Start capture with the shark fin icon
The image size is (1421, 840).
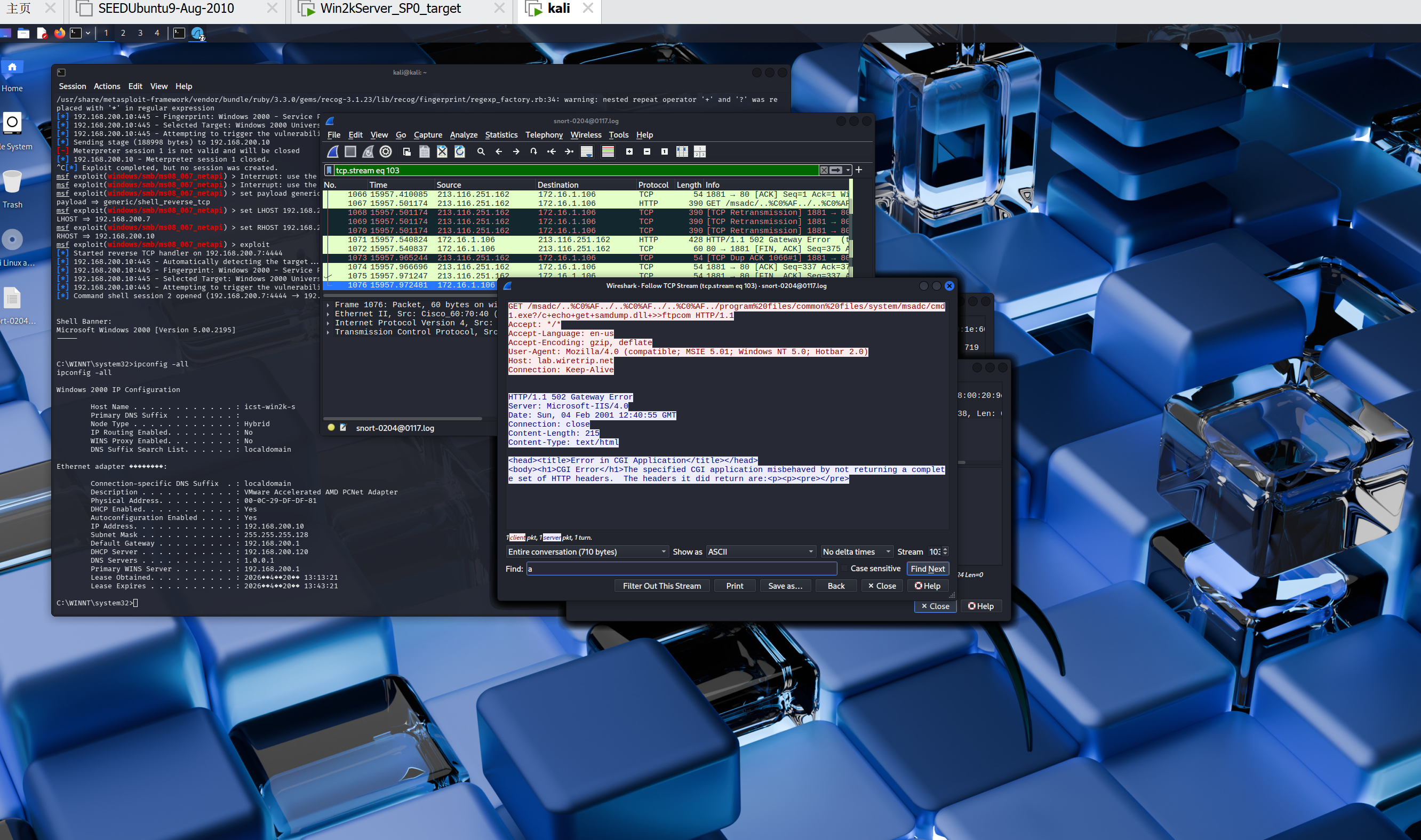[333, 151]
